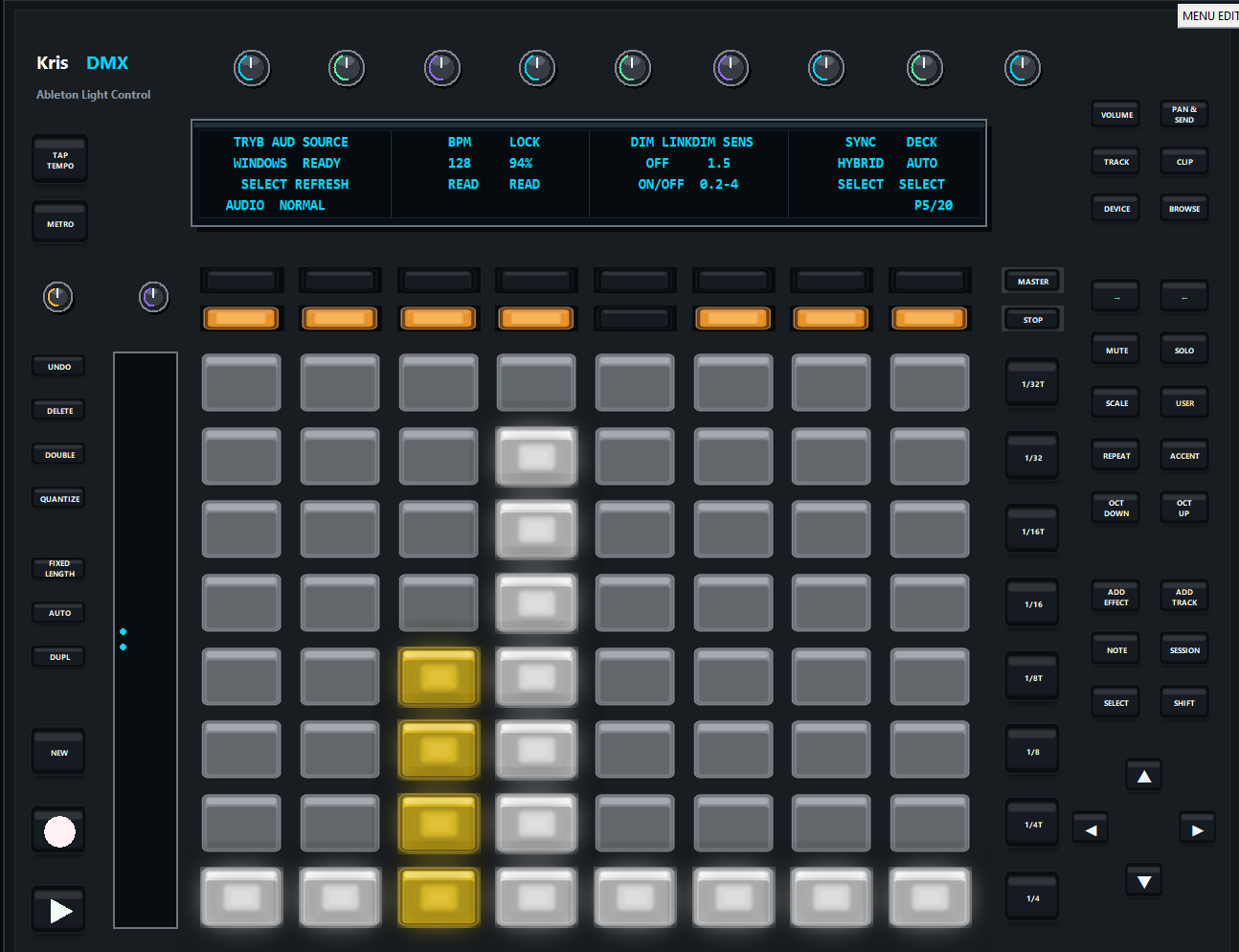
Task: Click the OCT DOWN button
Action: pyautogui.click(x=1116, y=508)
